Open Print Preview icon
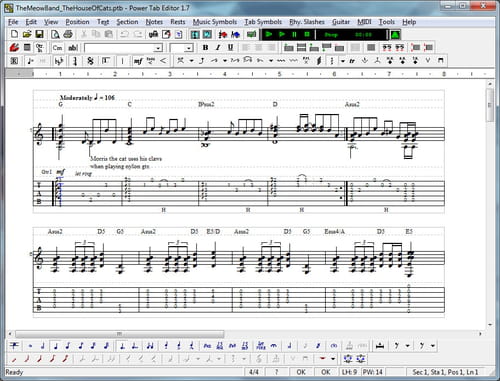Image resolution: width=500 pixels, height=381 pixels. click(x=55, y=34)
